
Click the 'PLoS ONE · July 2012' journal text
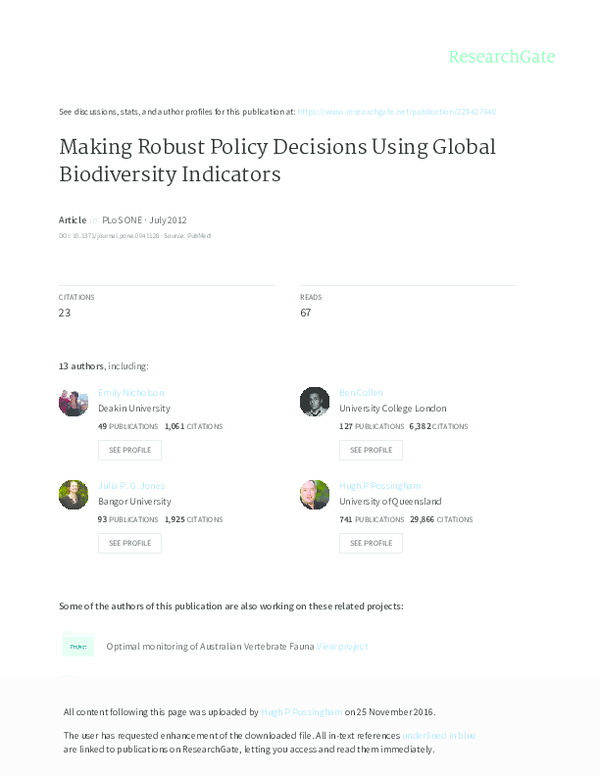[x=144, y=220]
